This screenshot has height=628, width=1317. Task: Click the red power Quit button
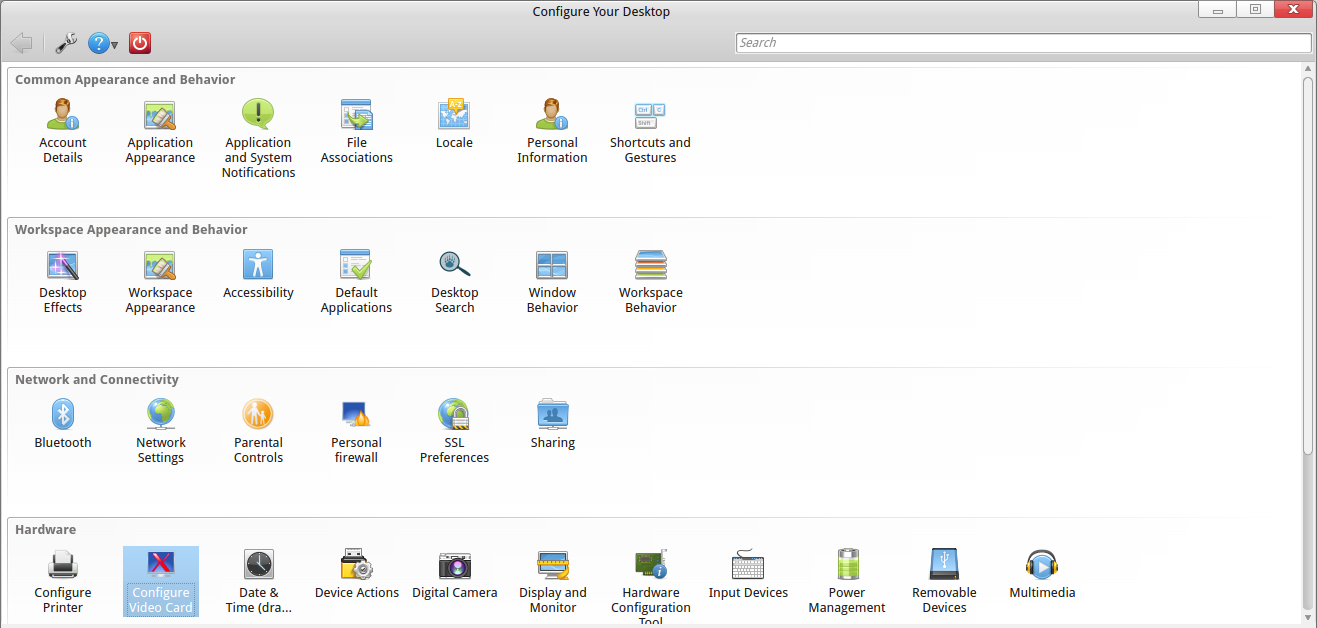140,43
